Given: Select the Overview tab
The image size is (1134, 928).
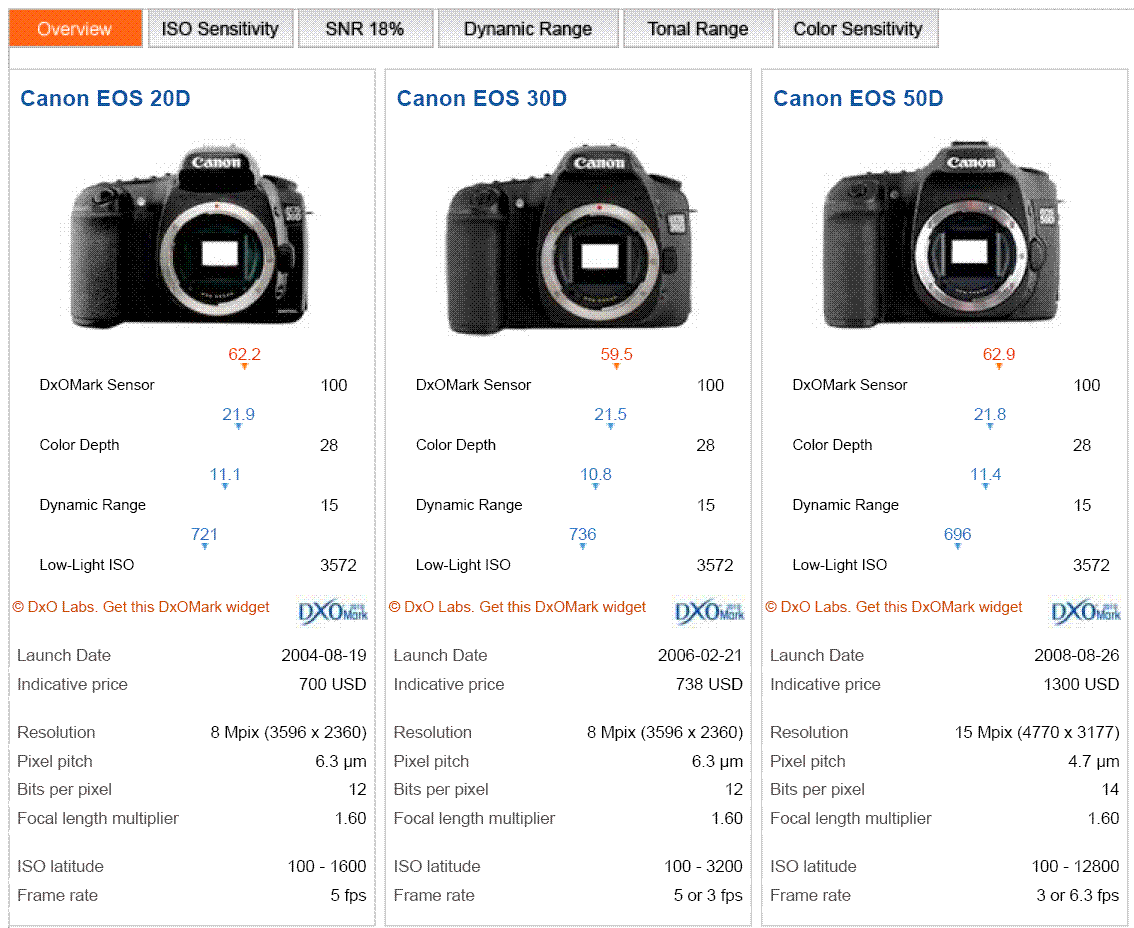Looking at the screenshot, I should click(x=75, y=29).
